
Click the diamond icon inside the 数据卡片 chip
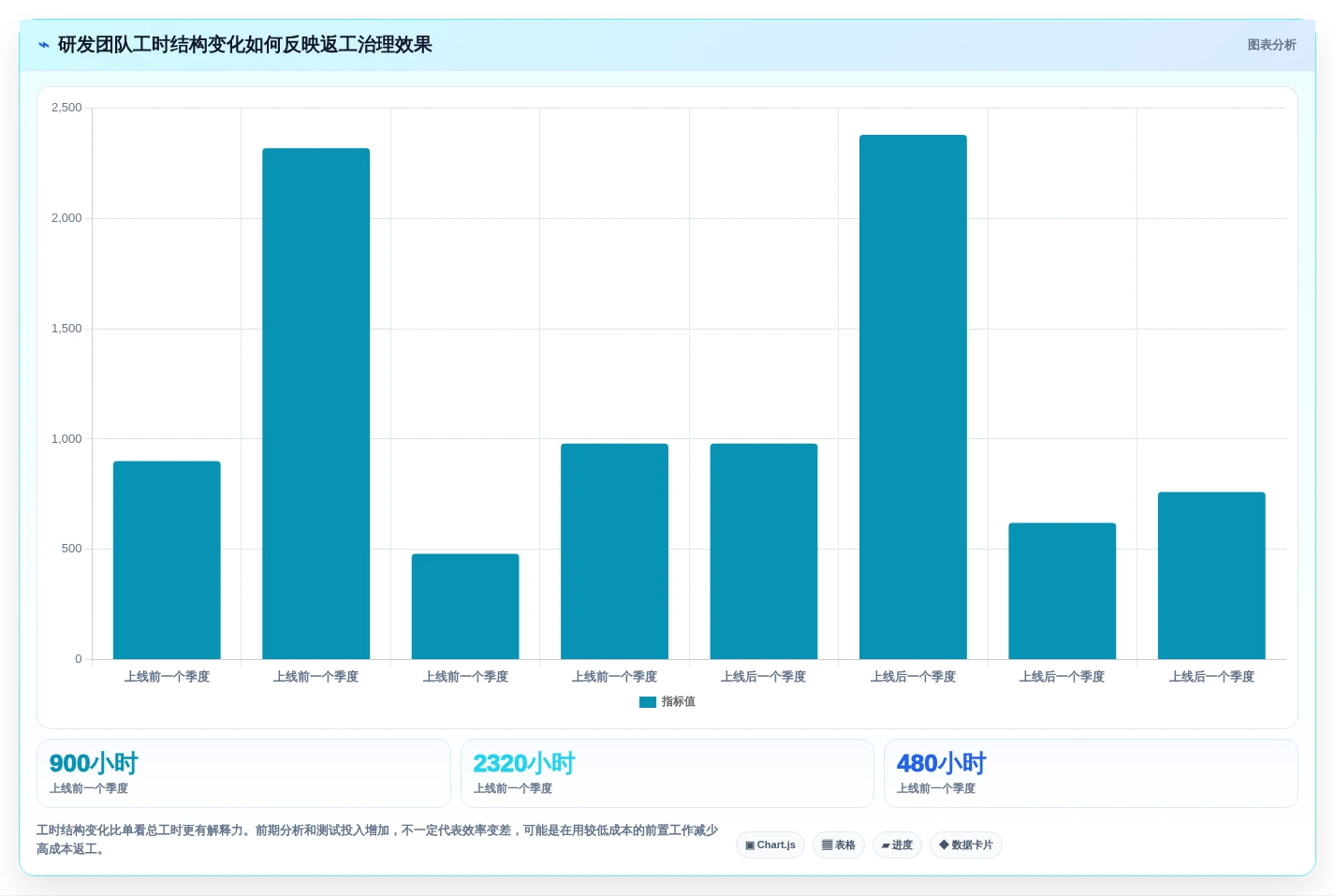(x=944, y=845)
